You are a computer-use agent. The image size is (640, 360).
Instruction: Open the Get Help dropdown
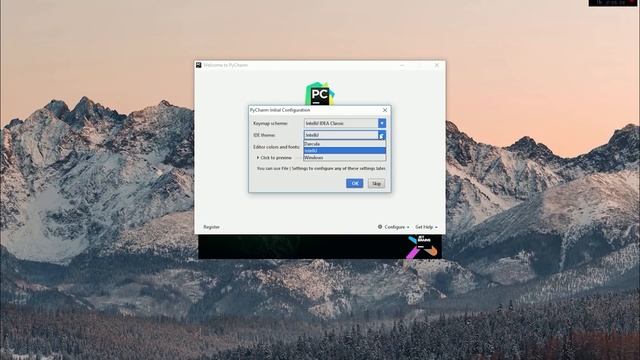point(426,227)
